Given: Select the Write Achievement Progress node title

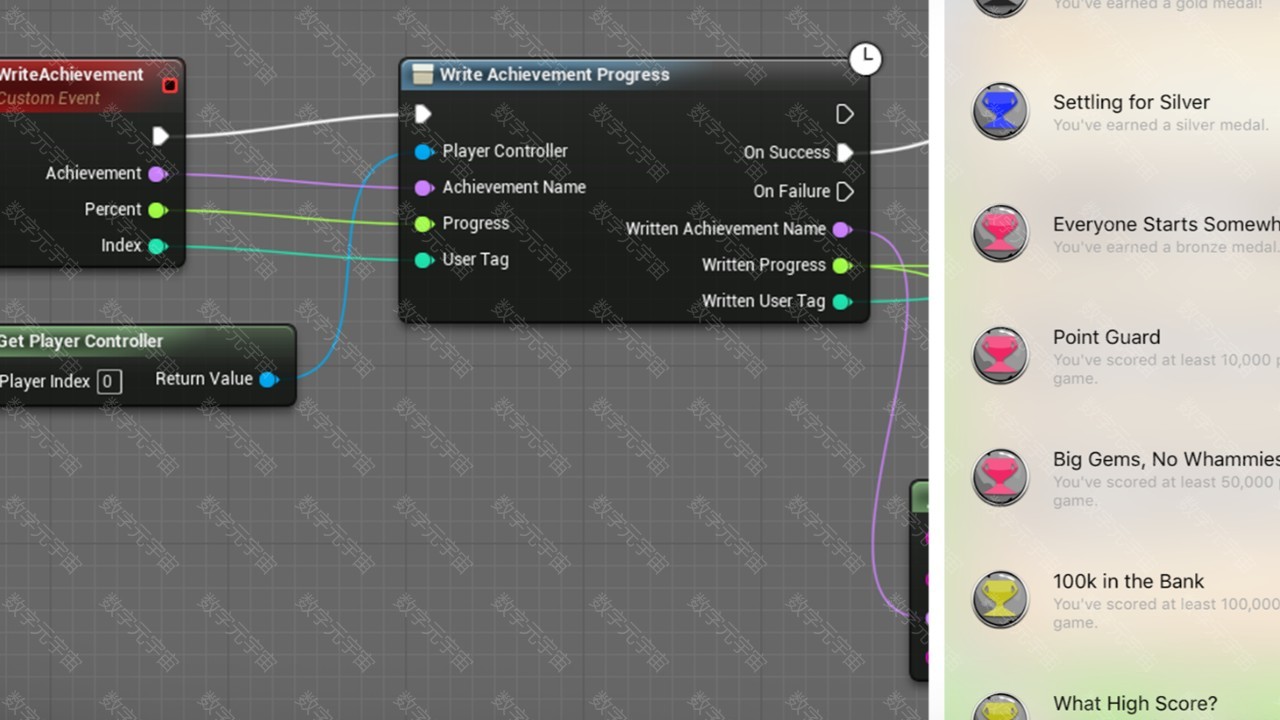Looking at the screenshot, I should coord(554,75).
